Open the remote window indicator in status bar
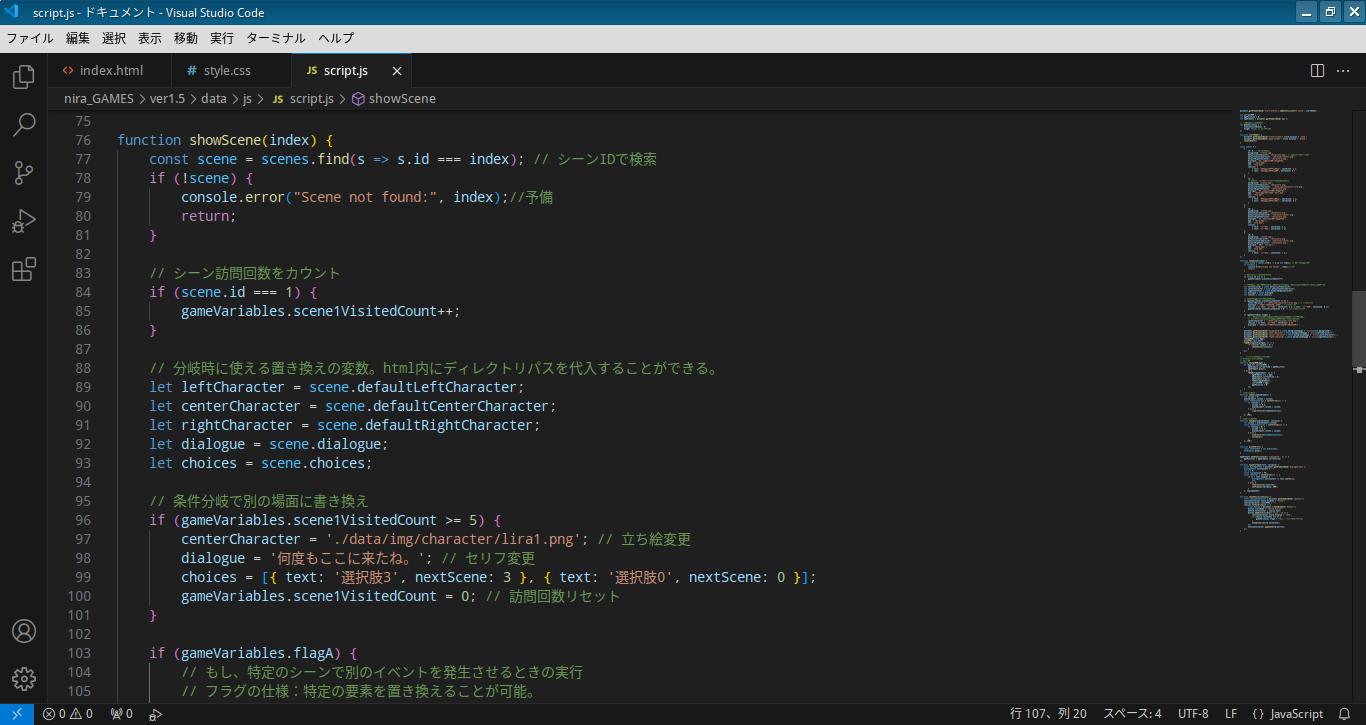The height and width of the screenshot is (725, 1366). [x=17, y=714]
